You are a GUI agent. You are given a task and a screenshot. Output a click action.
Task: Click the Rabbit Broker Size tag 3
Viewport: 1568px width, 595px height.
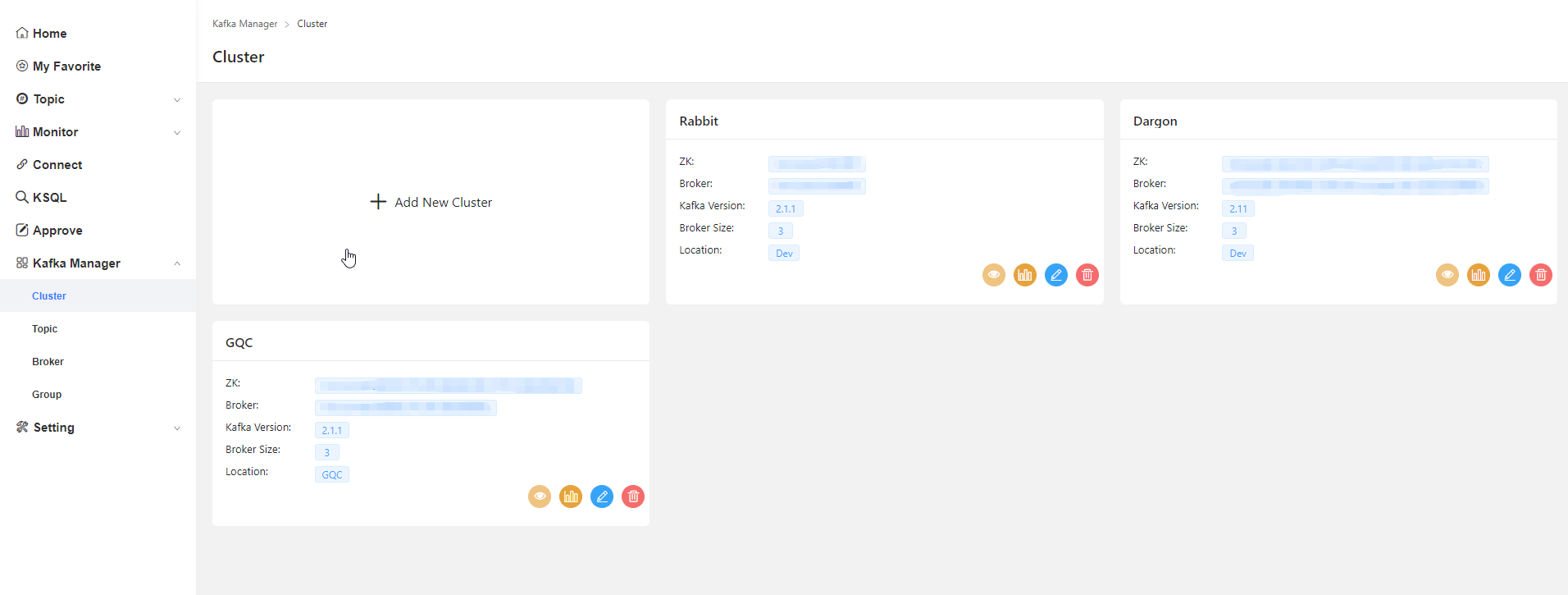coord(781,231)
